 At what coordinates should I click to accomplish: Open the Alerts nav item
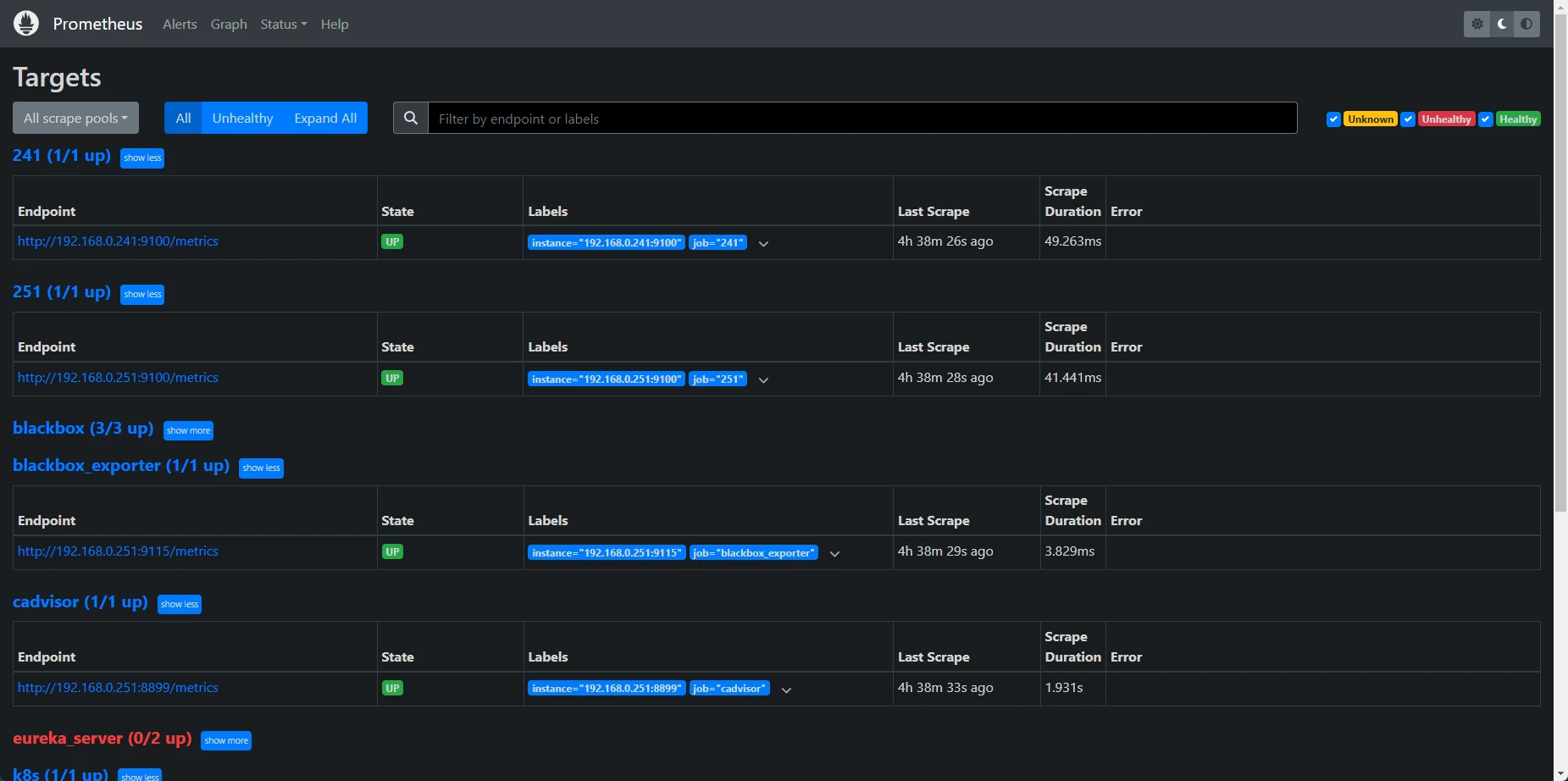[x=180, y=24]
